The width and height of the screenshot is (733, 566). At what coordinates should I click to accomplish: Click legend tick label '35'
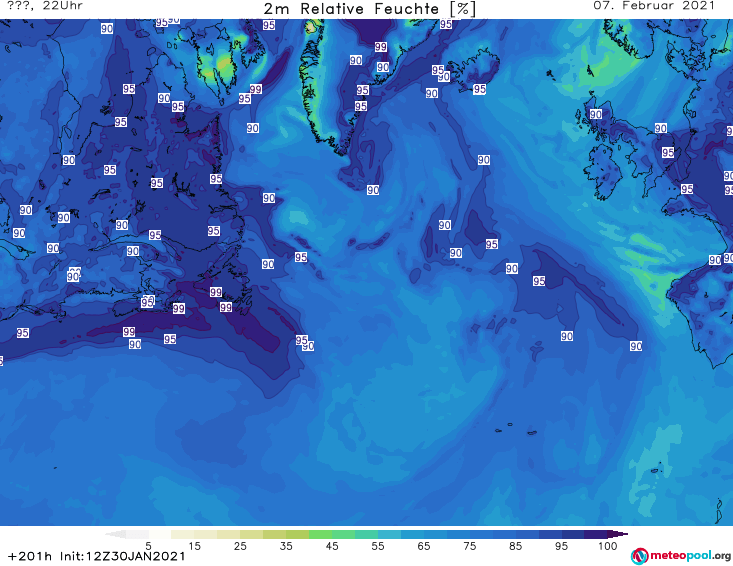point(286,546)
